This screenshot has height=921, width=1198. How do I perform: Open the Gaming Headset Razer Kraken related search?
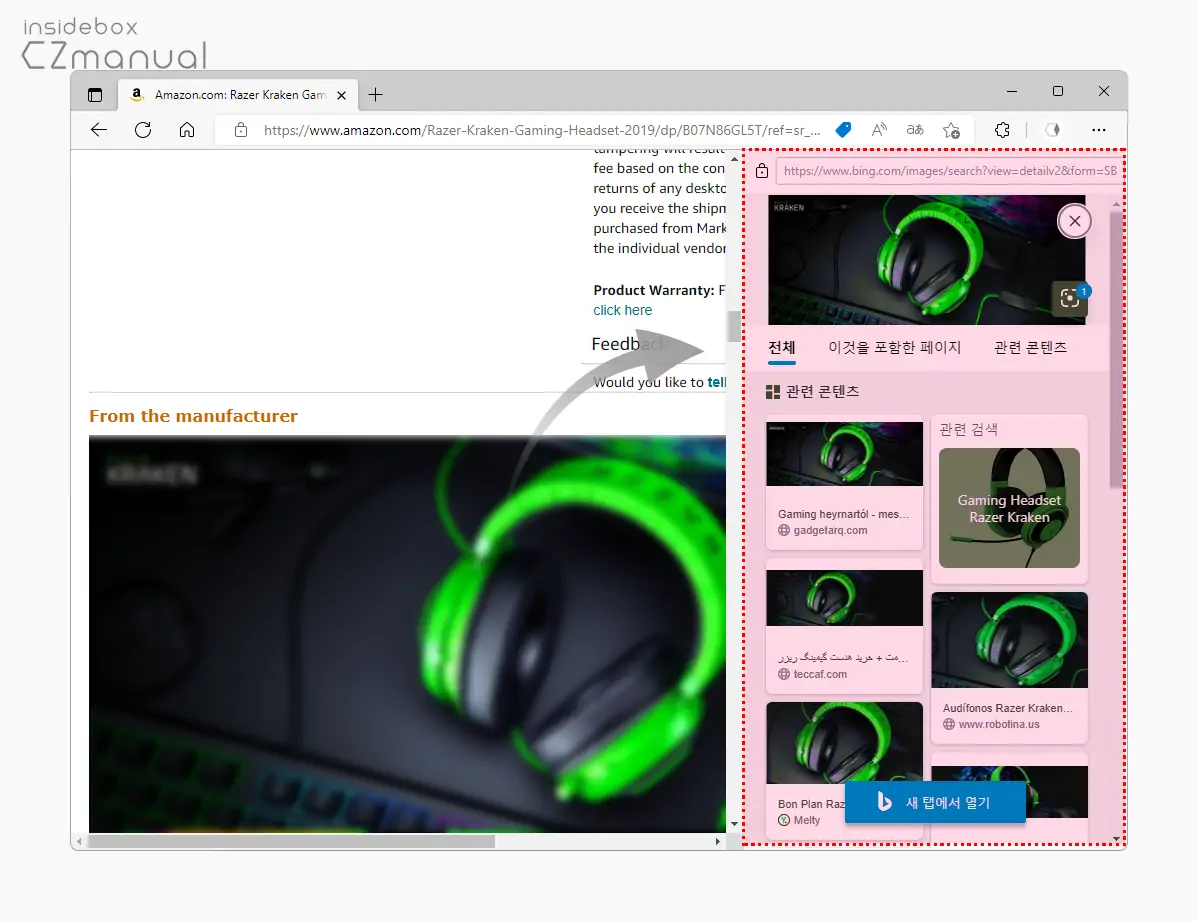1009,508
